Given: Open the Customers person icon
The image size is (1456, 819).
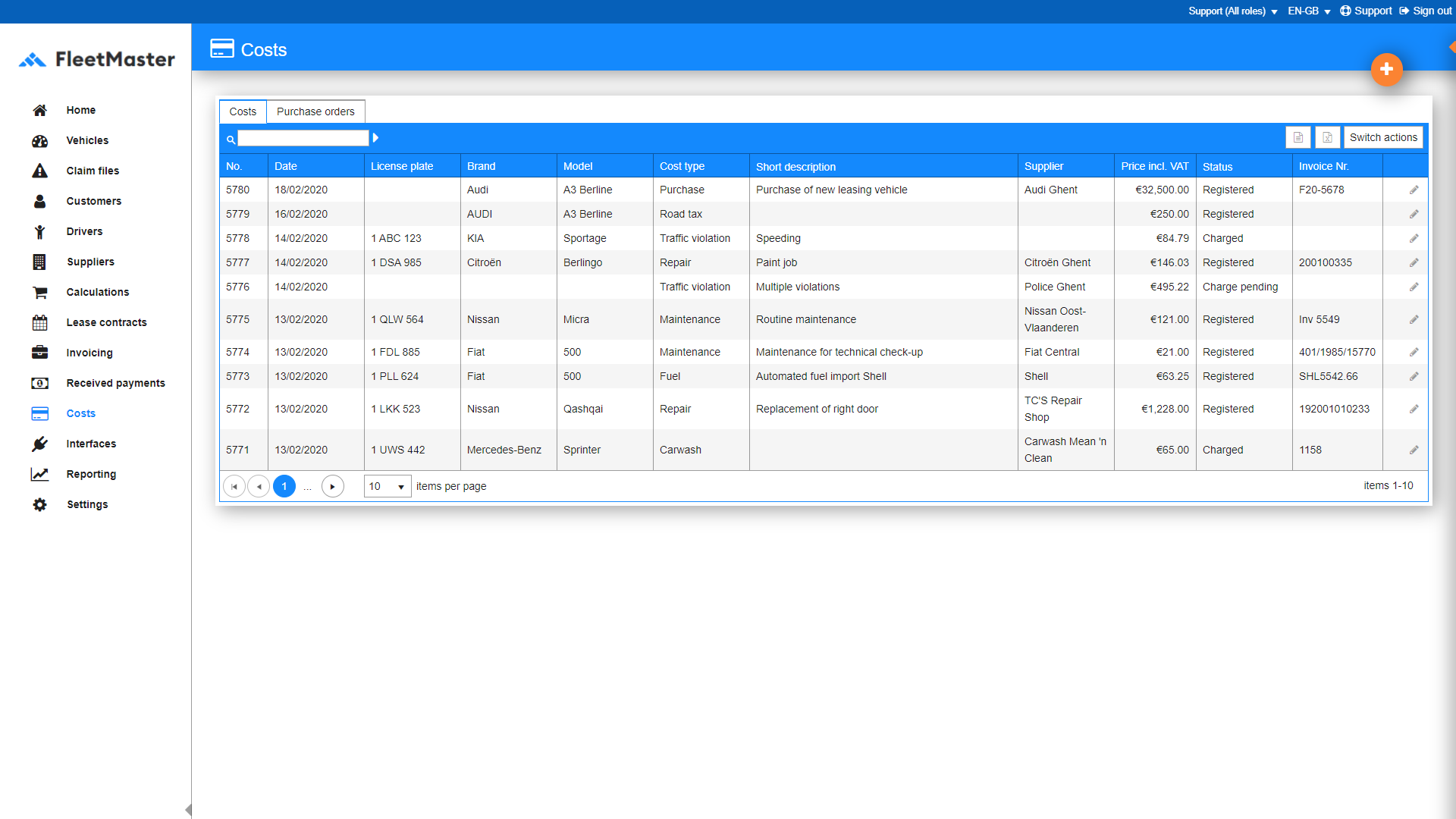Looking at the screenshot, I should coord(39,201).
